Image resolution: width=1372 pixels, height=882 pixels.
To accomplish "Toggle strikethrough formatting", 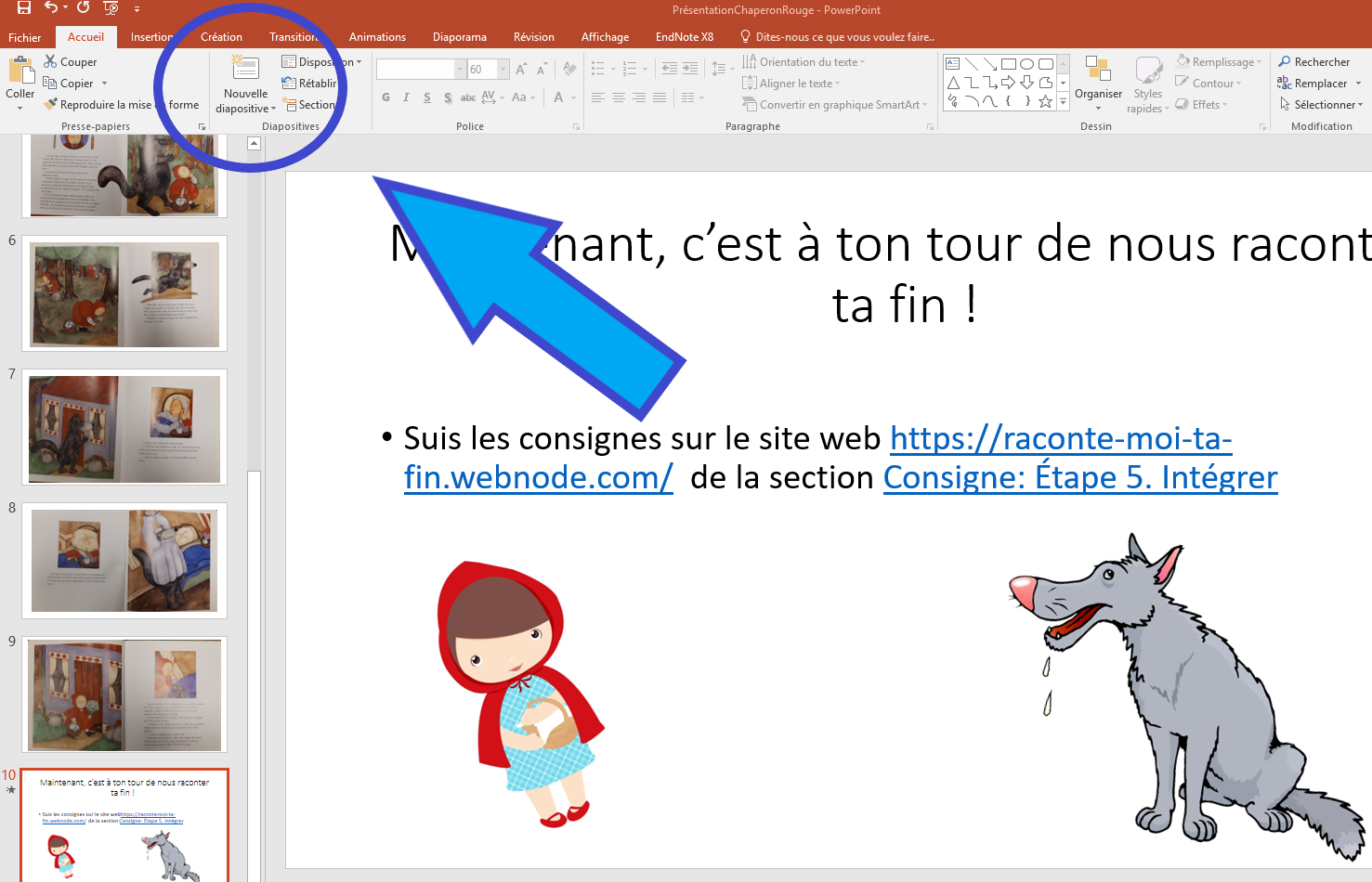I will coord(468,97).
